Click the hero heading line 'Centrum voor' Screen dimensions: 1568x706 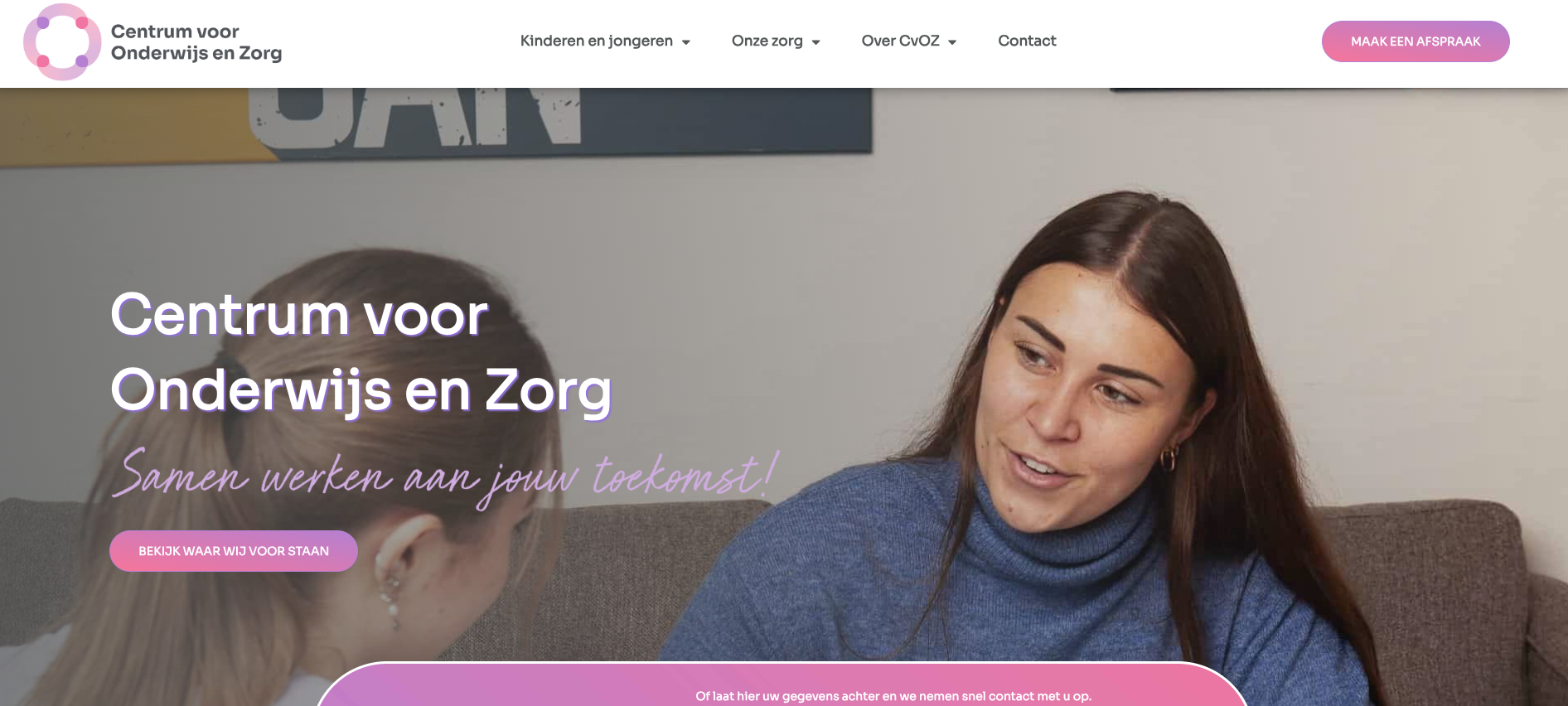click(x=299, y=315)
